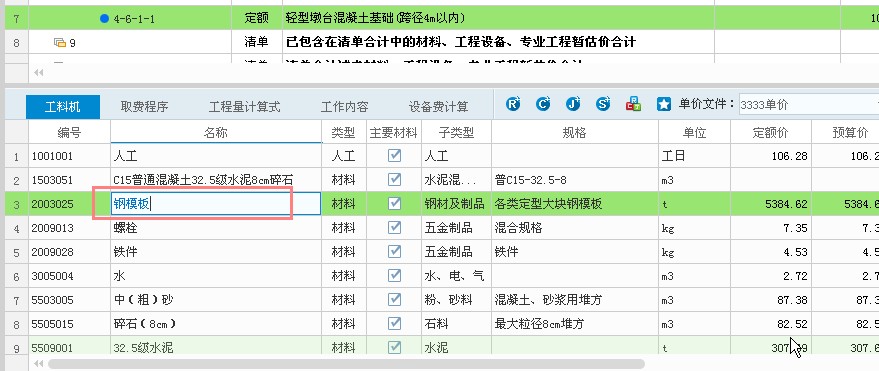
Task: Click the 编号 column header
Action: point(69,132)
